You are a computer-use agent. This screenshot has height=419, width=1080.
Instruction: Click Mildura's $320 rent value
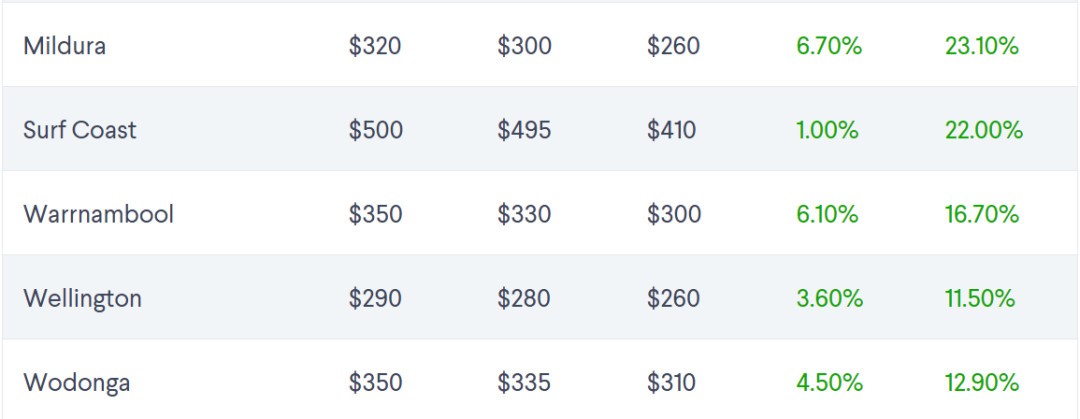point(375,46)
